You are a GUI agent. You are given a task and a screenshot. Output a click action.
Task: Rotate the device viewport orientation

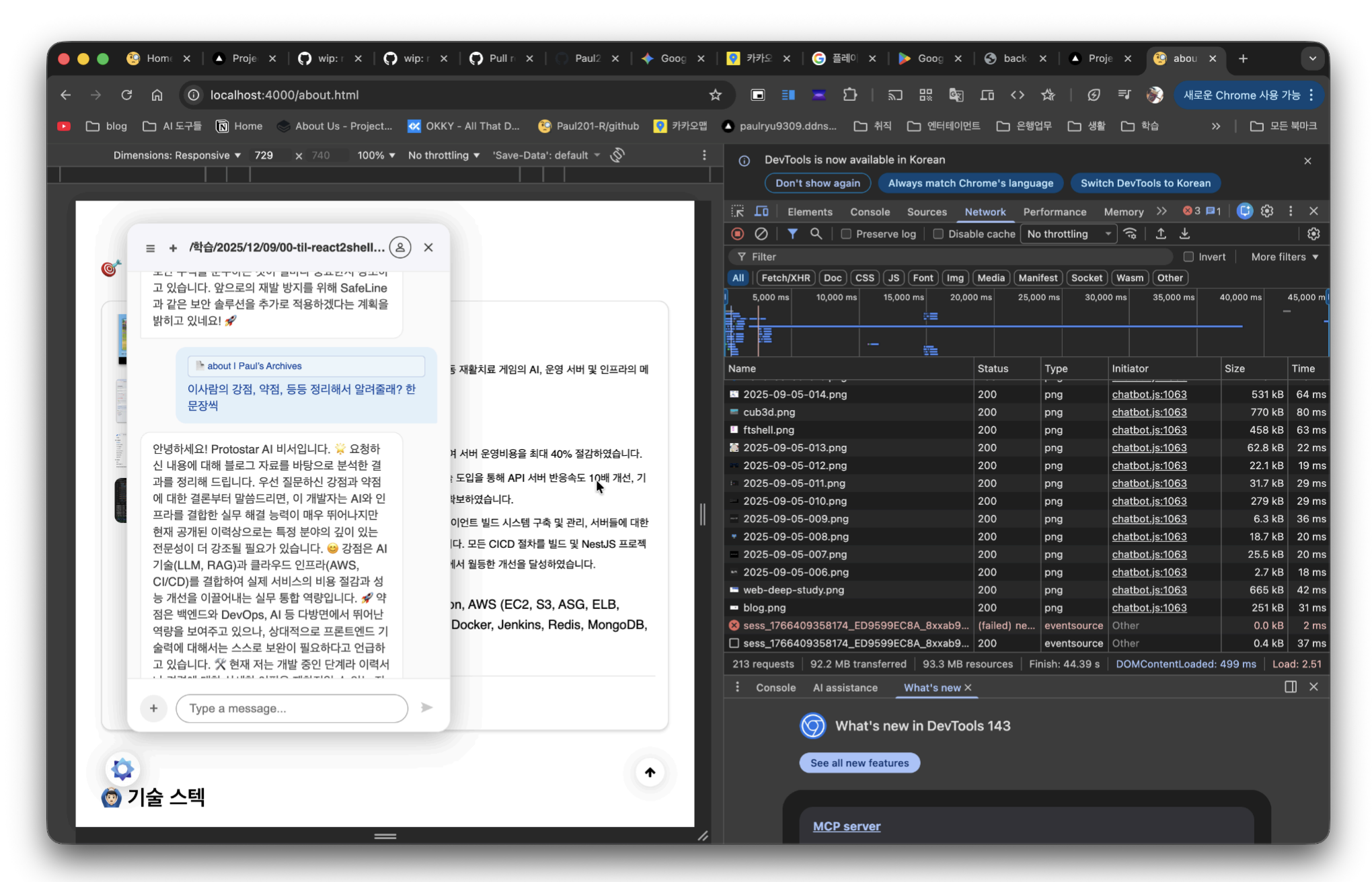(x=617, y=155)
